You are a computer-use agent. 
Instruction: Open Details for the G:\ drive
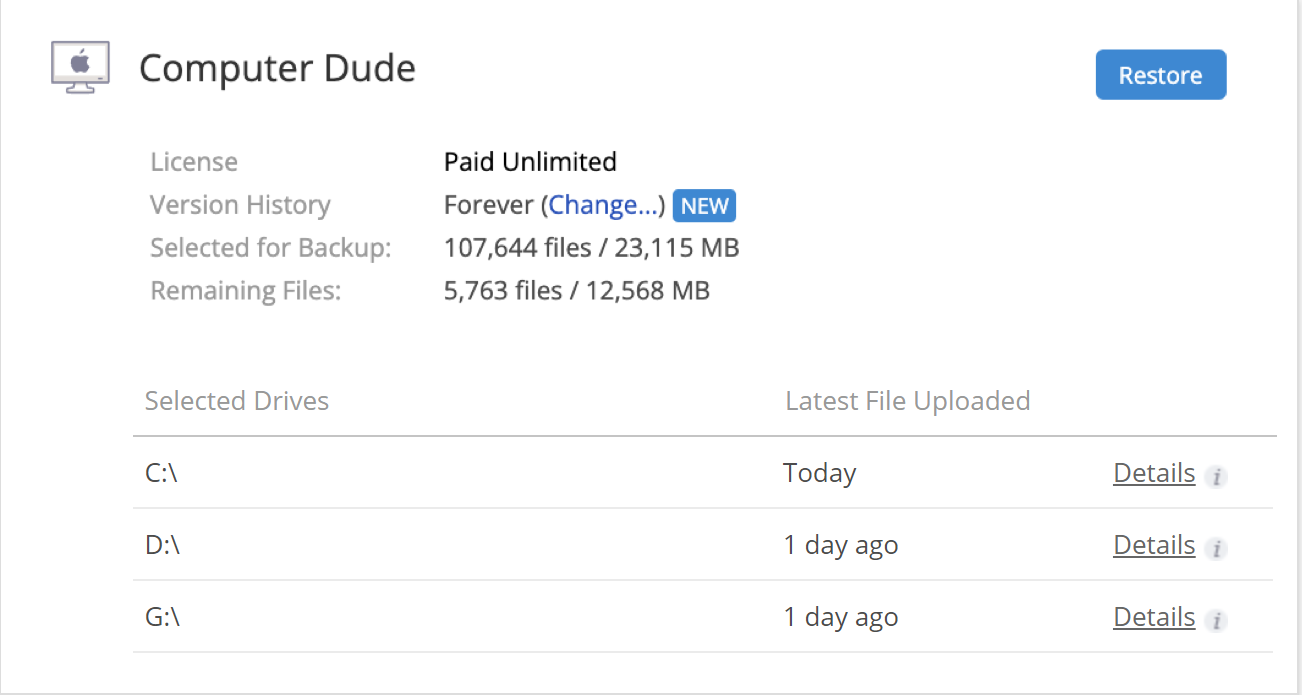1154,617
